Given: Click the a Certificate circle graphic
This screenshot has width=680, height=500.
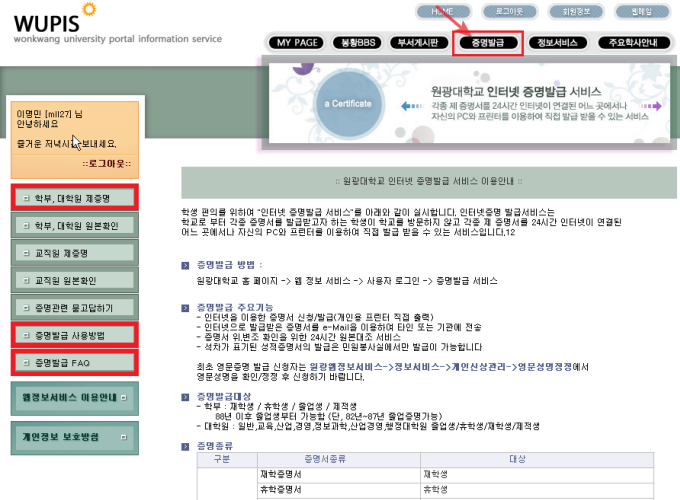Looking at the screenshot, I should [349, 104].
